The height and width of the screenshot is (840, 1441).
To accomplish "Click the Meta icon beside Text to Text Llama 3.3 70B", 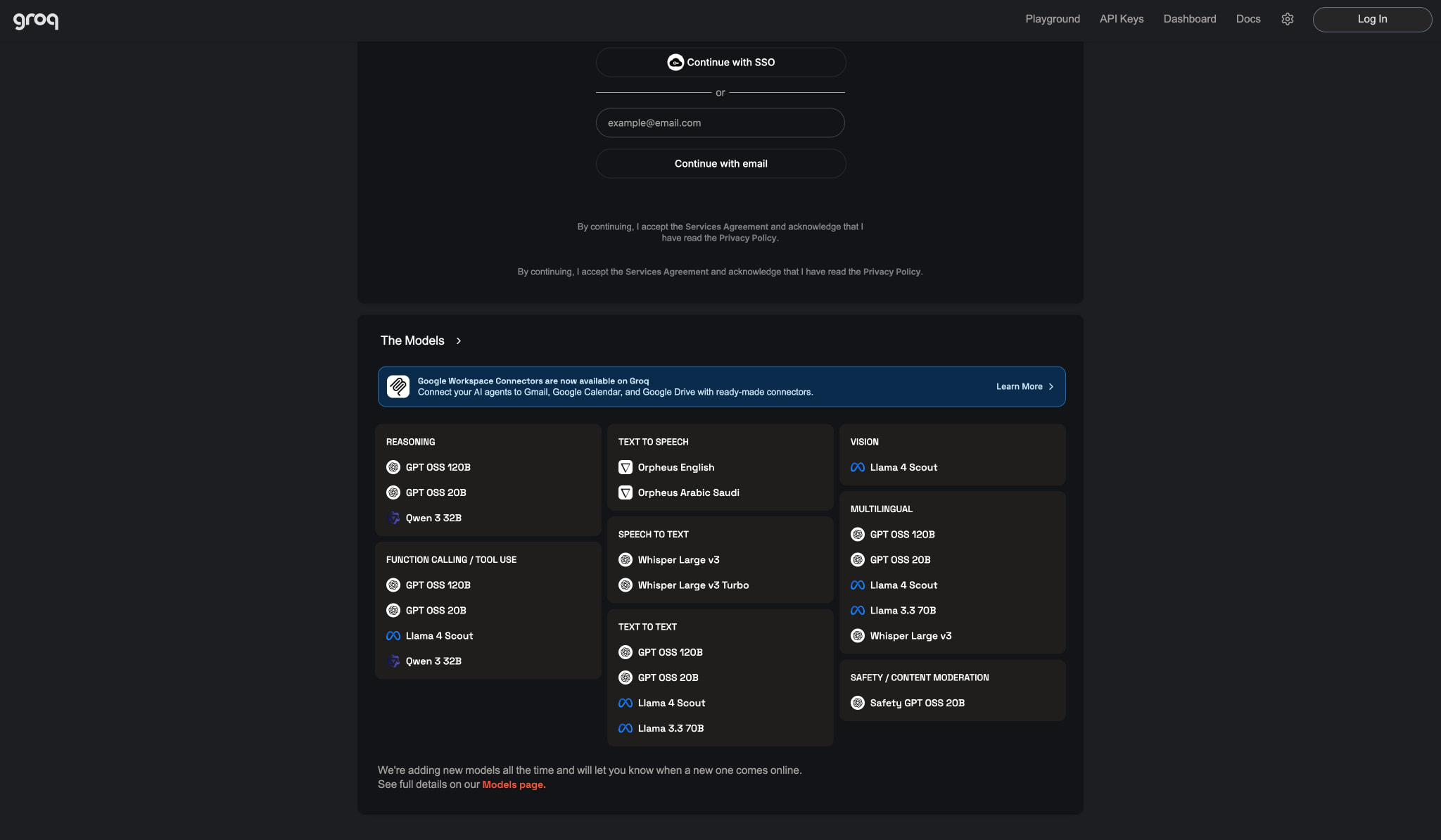I will (x=626, y=728).
